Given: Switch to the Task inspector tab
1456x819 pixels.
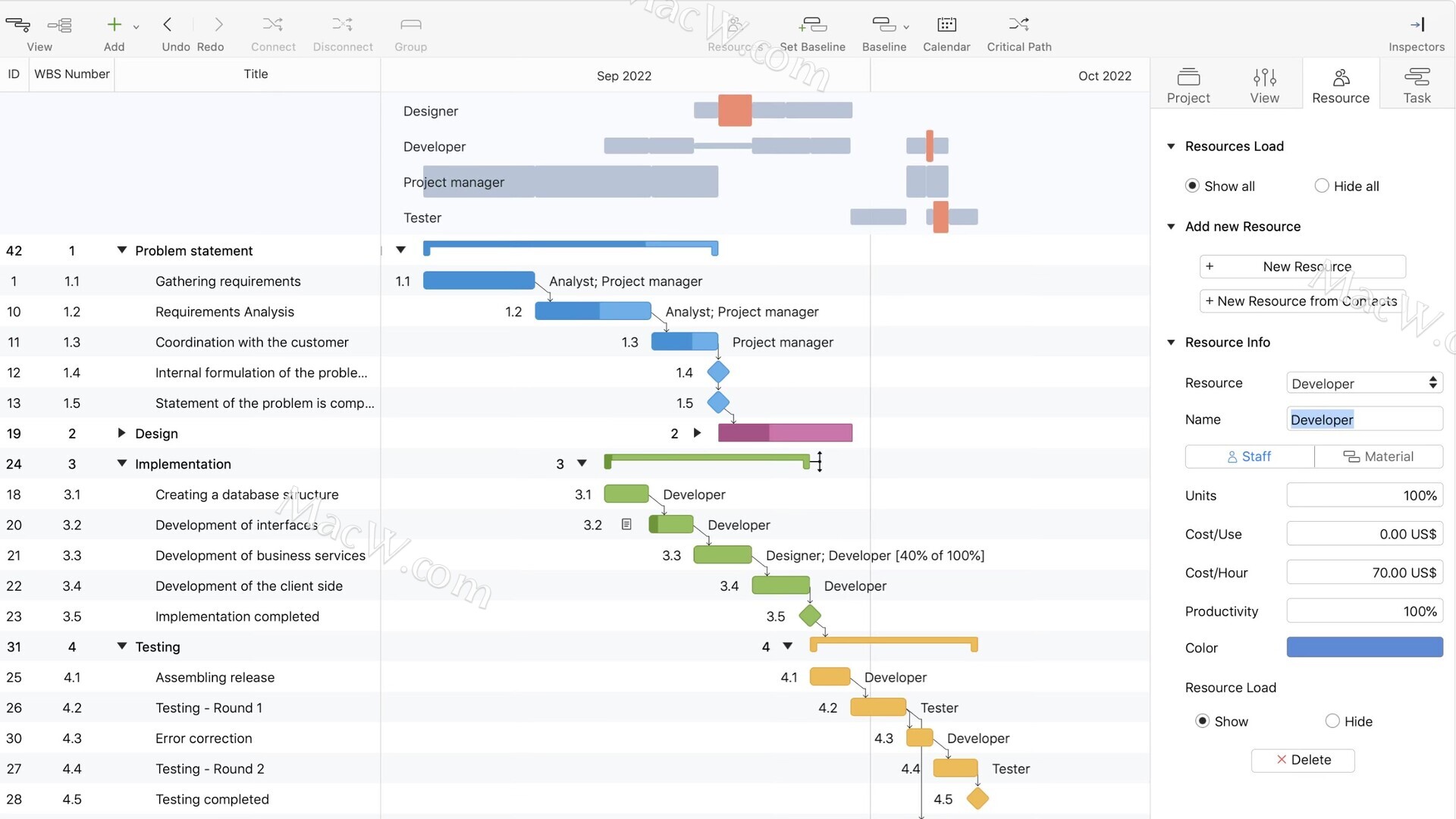Looking at the screenshot, I should (x=1417, y=85).
